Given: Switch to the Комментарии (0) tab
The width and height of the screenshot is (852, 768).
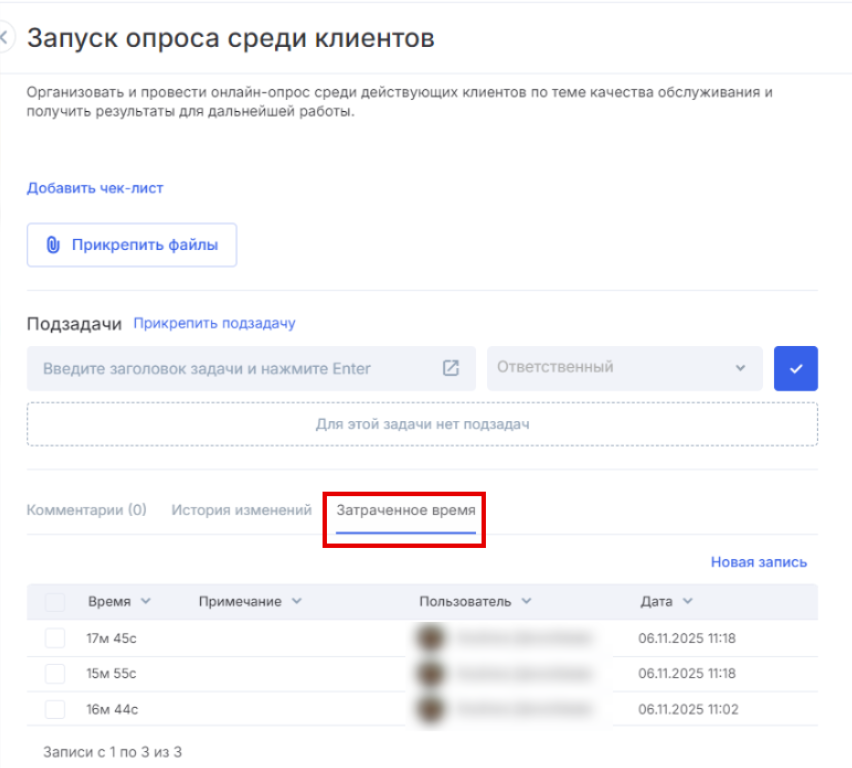Looking at the screenshot, I should 86,510.
